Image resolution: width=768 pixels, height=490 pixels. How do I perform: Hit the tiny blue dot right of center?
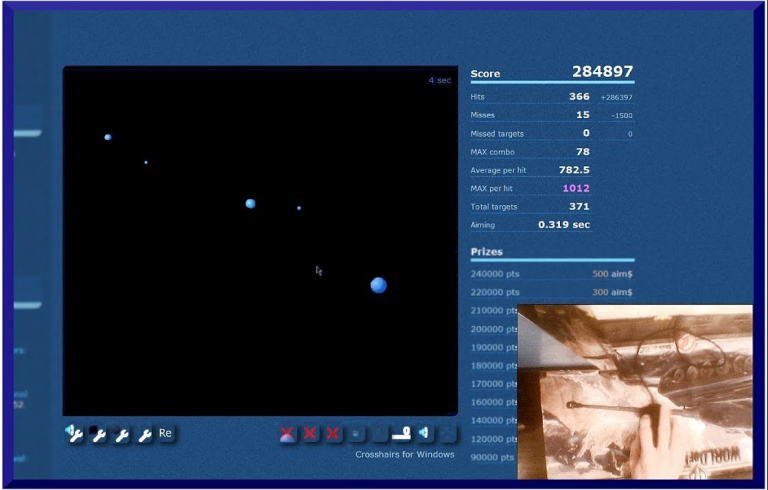[x=299, y=208]
